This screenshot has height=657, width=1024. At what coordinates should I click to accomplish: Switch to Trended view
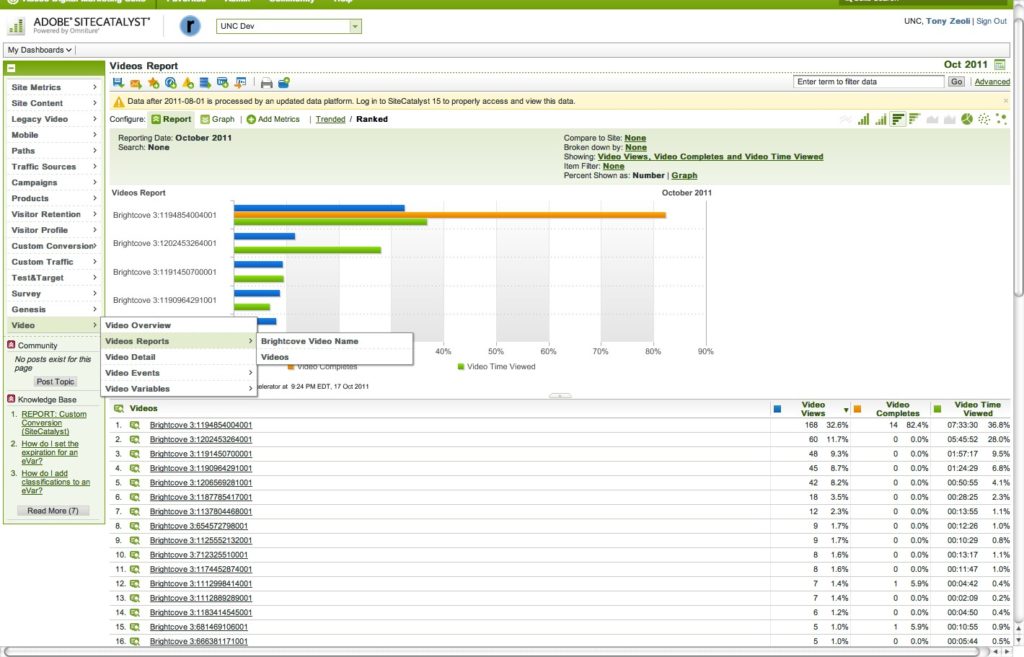330,119
